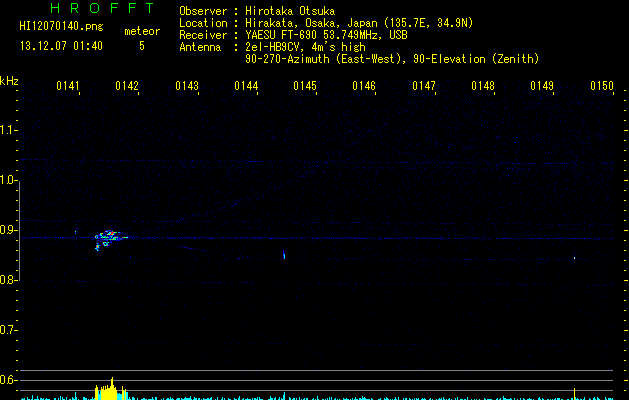629x400 pixels.
Task: Click time marker 0146
Action: (x=364, y=86)
